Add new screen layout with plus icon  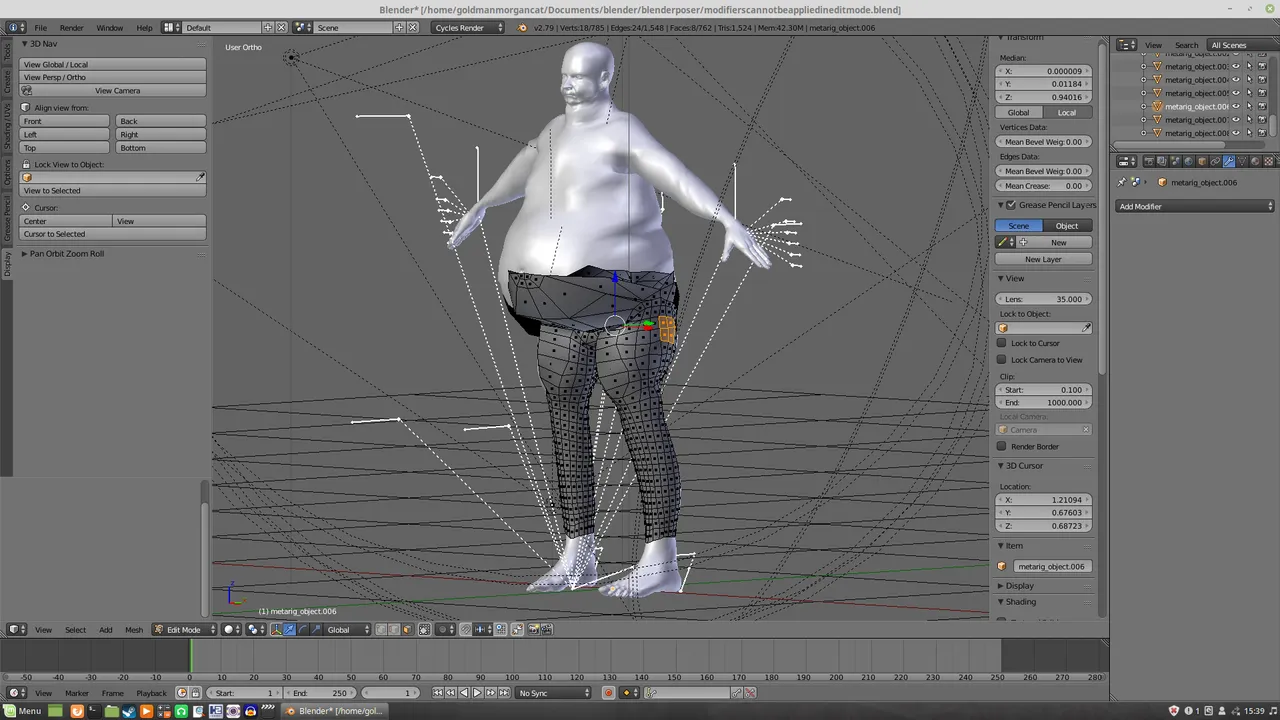[268, 27]
